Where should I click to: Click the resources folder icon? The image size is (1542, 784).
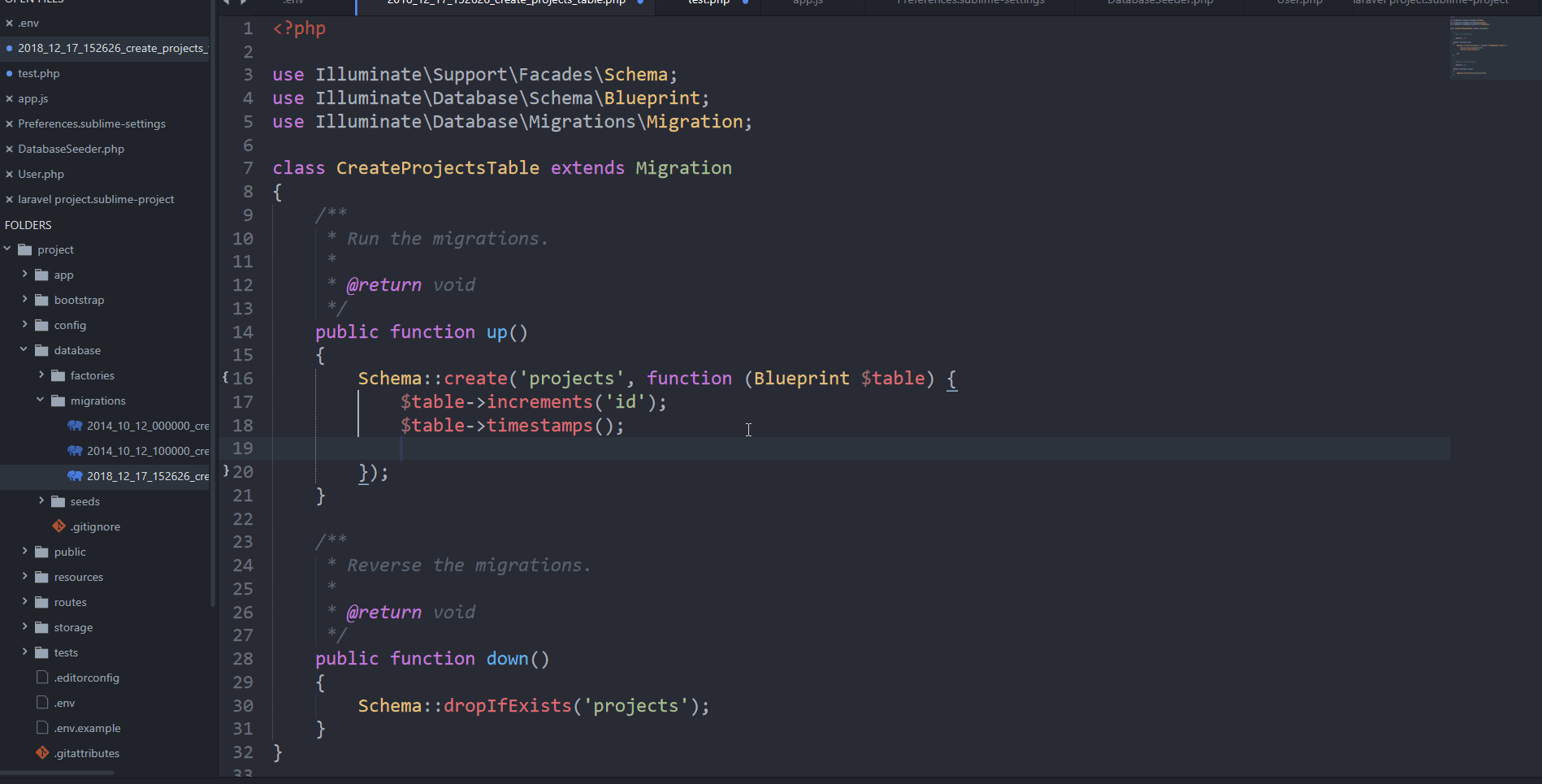[x=42, y=577]
